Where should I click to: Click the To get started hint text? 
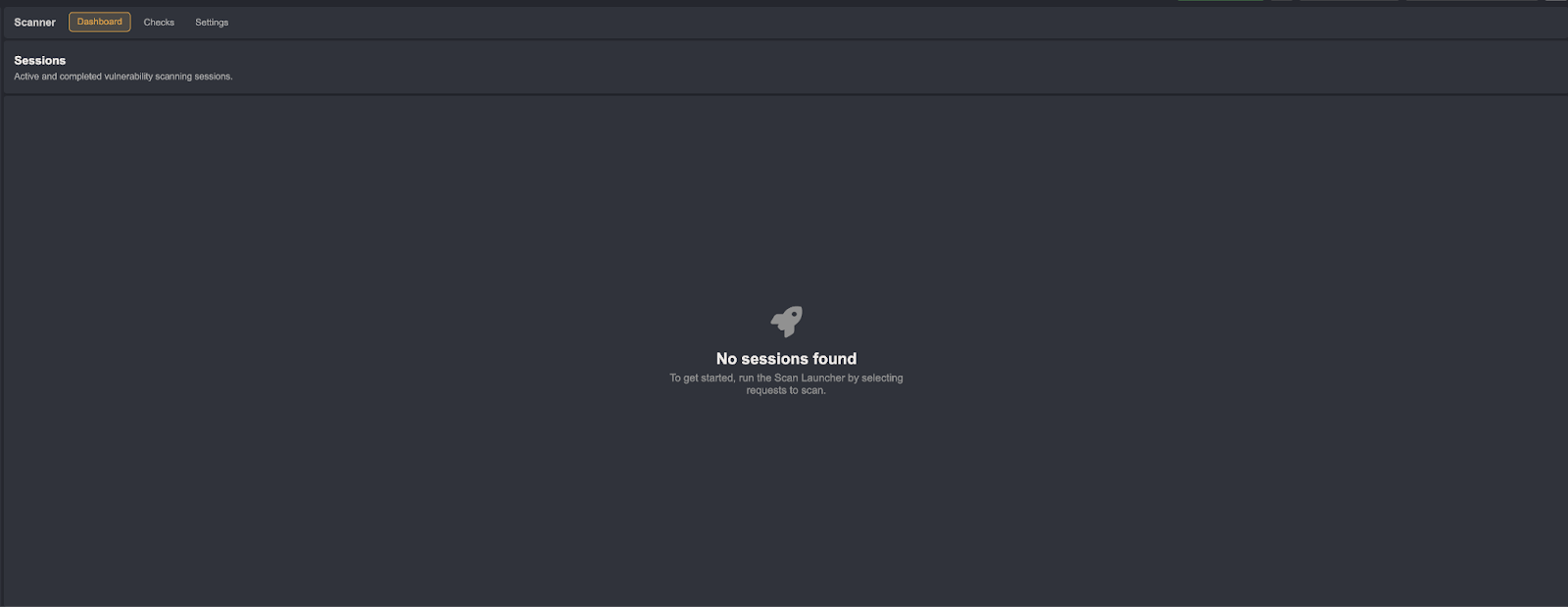(786, 383)
